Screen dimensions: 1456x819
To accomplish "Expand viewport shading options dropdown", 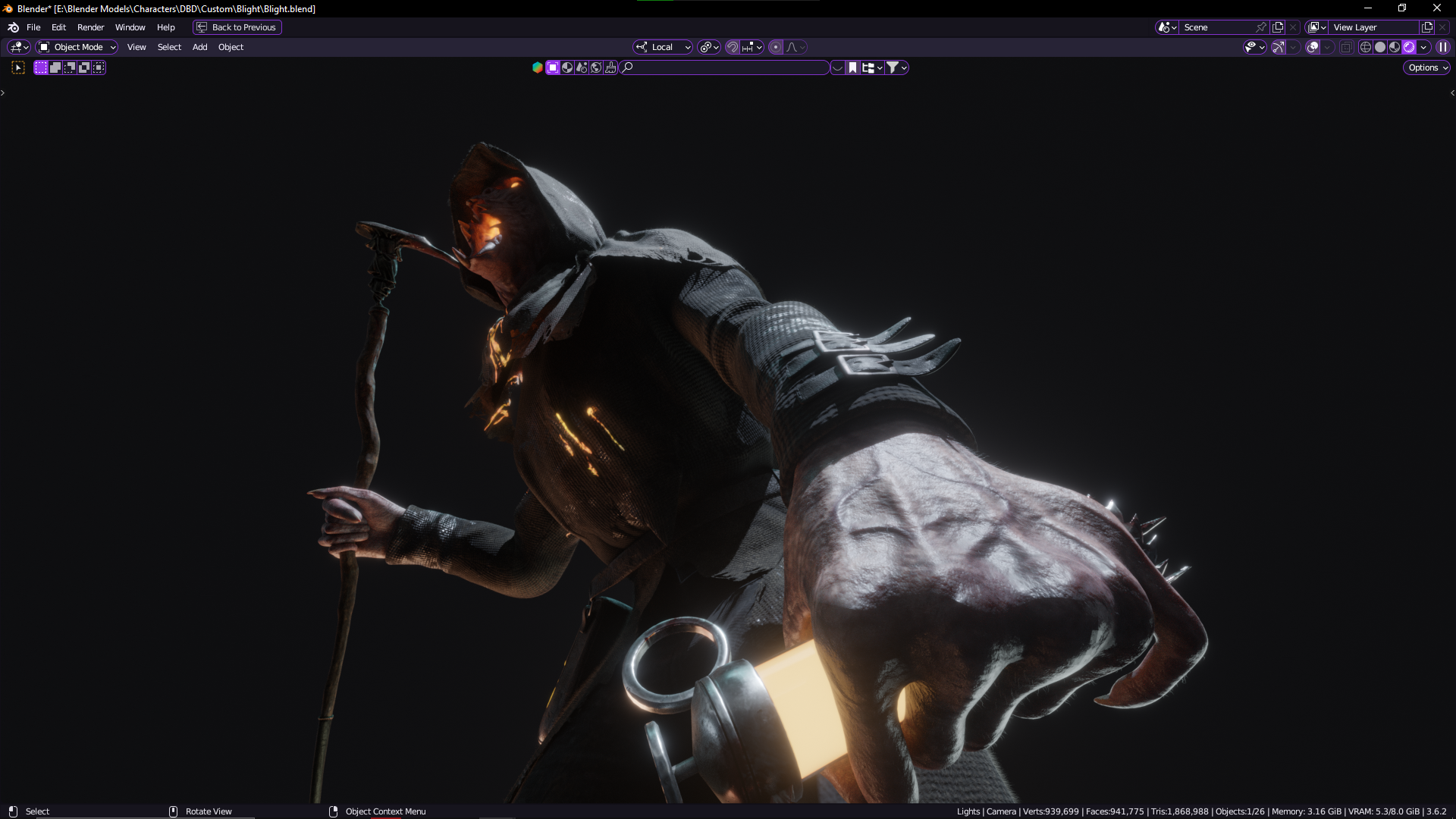I will point(1424,47).
